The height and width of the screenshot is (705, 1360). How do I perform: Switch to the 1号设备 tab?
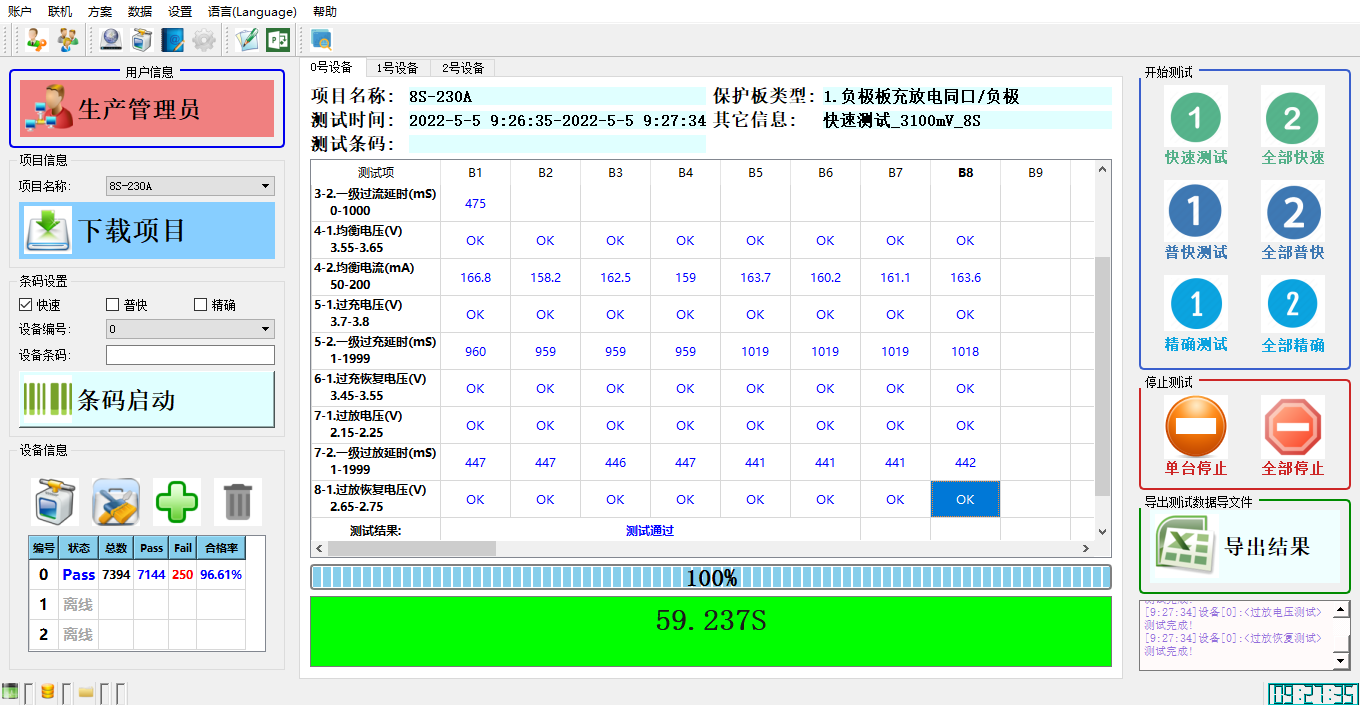[x=397, y=68]
